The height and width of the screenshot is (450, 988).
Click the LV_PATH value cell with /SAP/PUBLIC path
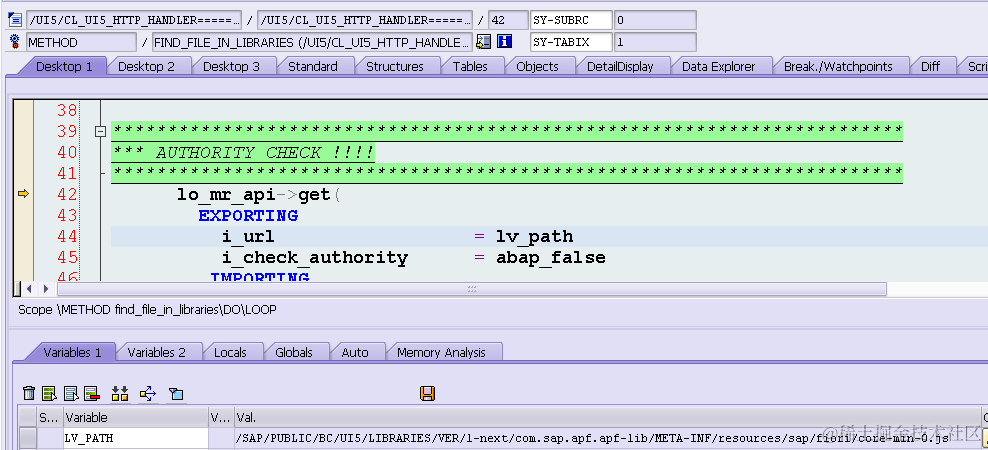(607, 438)
